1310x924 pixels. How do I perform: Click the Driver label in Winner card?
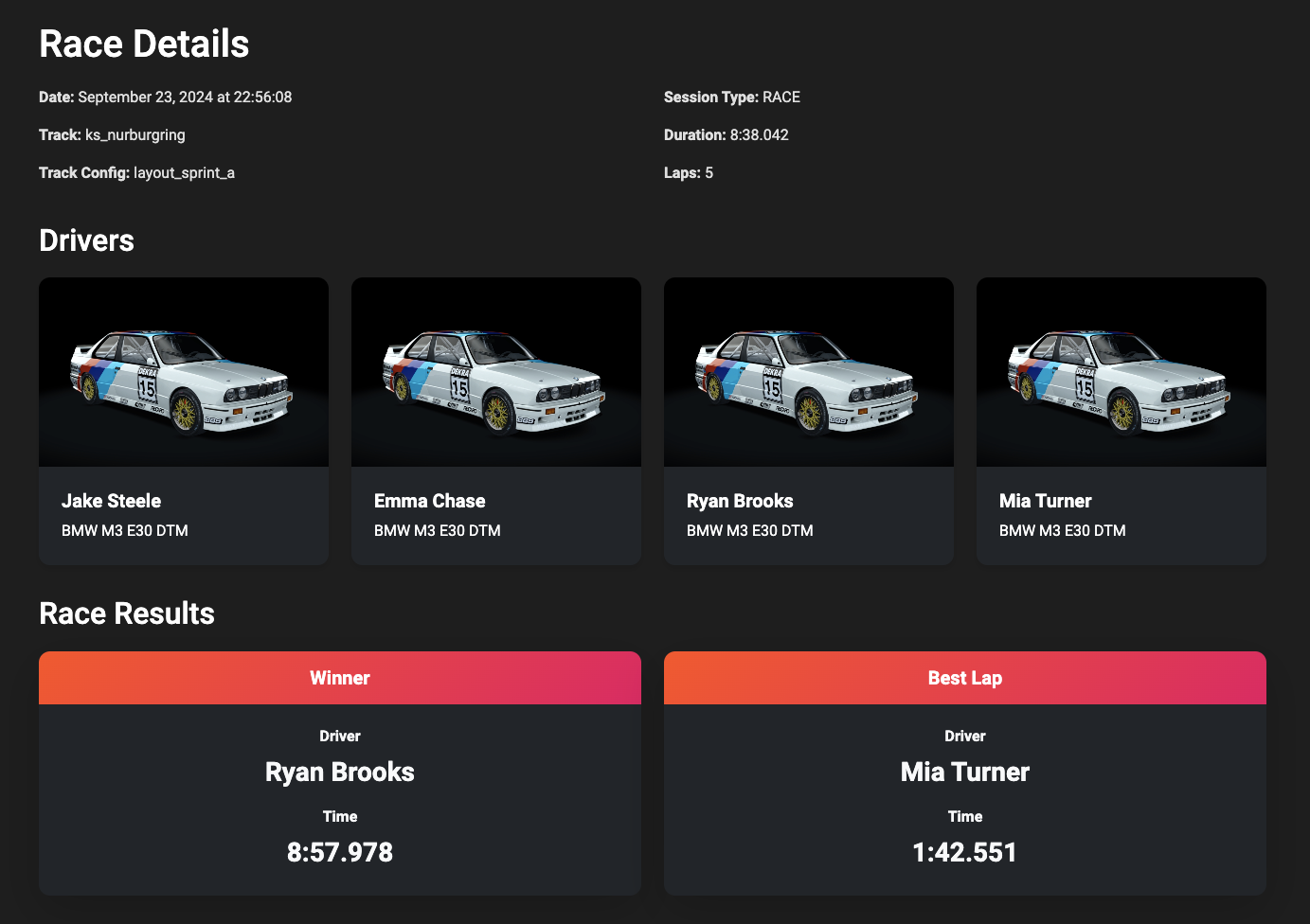click(340, 736)
